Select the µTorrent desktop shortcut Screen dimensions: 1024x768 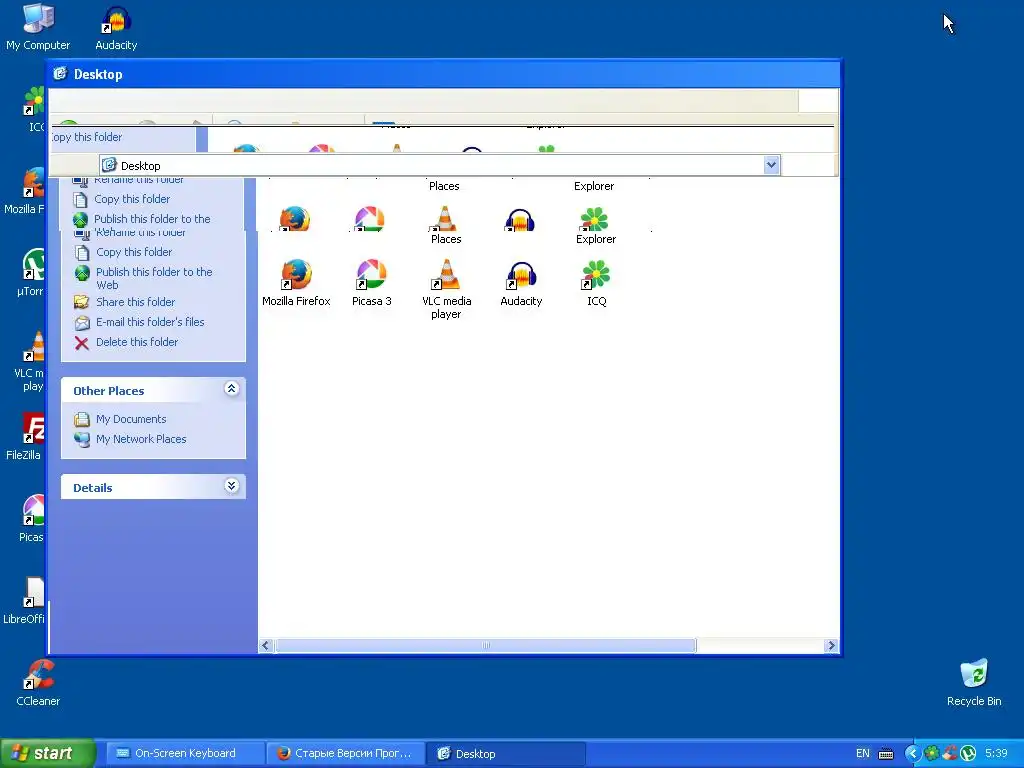(31, 272)
